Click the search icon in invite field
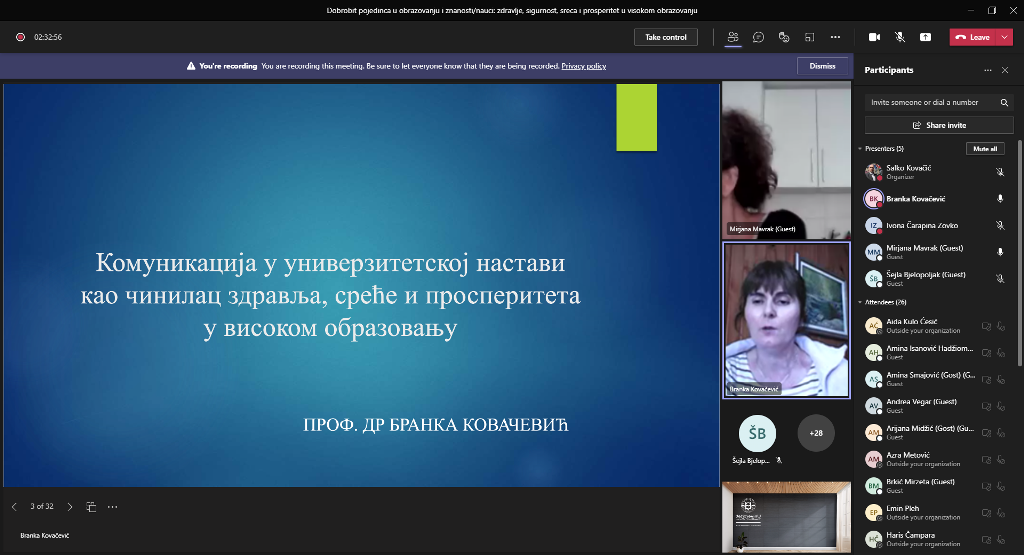1024x555 pixels. pyautogui.click(x=1004, y=102)
